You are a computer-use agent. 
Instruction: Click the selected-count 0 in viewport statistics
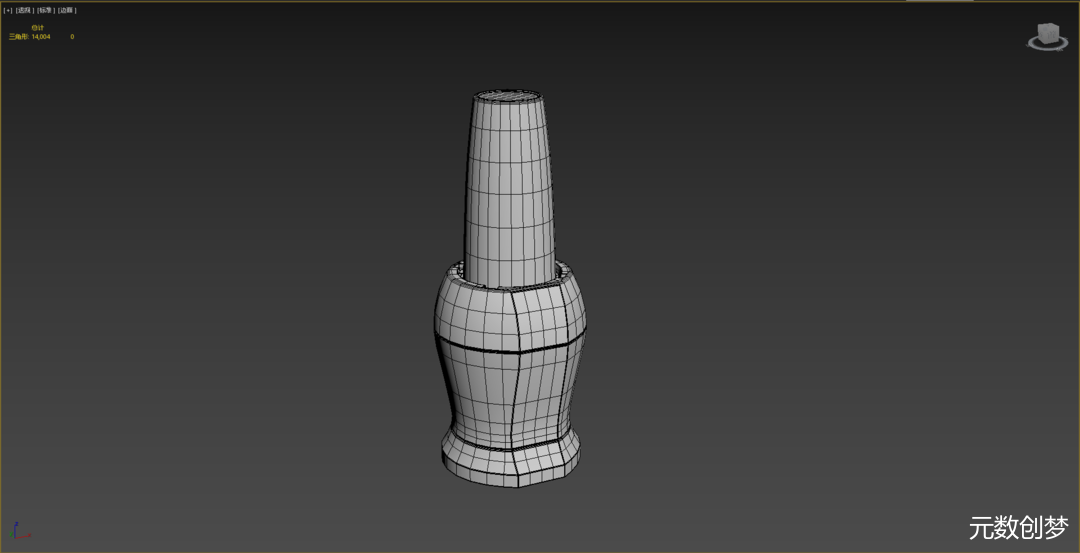point(72,36)
